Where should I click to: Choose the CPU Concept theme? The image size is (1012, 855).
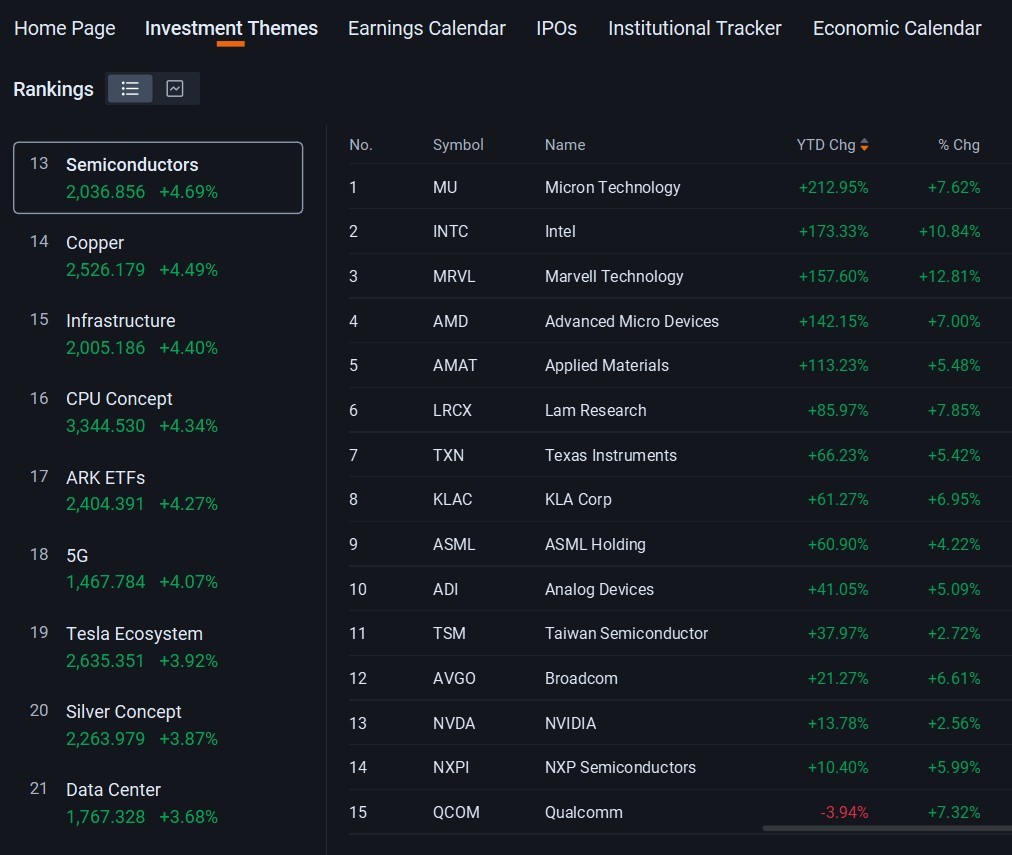click(x=158, y=412)
